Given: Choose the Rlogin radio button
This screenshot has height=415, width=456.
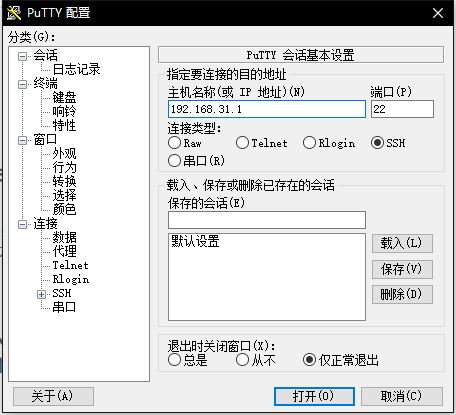Looking at the screenshot, I should [x=309, y=143].
